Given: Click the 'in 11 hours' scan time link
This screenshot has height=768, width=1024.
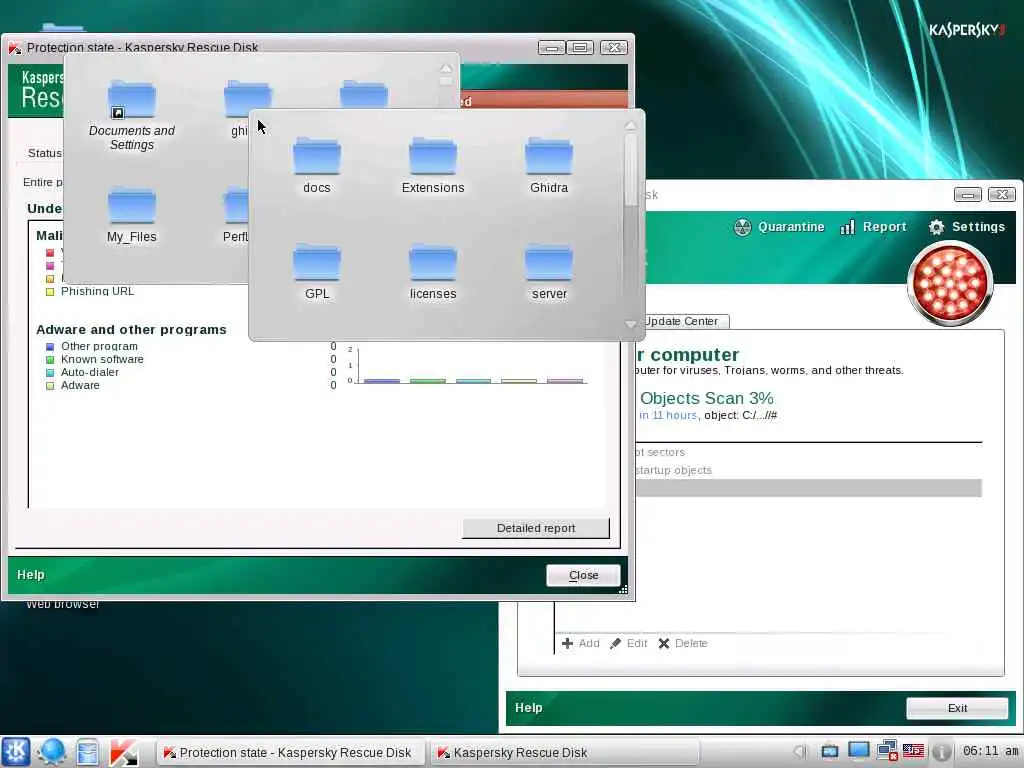Looking at the screenshot, I should [x=668, y=415].
